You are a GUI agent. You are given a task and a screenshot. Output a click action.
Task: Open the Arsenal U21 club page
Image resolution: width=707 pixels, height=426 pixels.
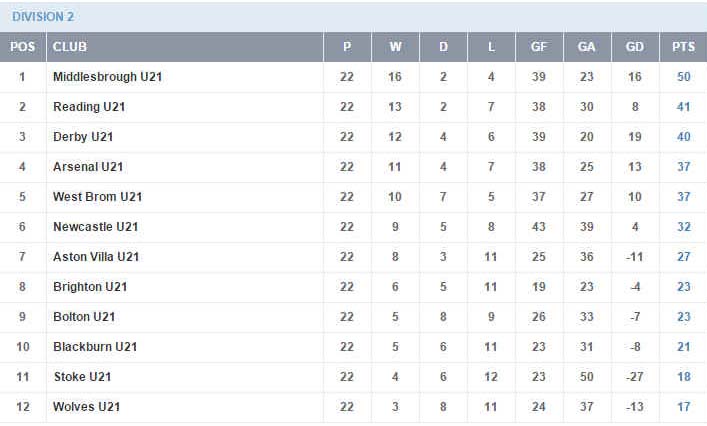tap(88, 167)
